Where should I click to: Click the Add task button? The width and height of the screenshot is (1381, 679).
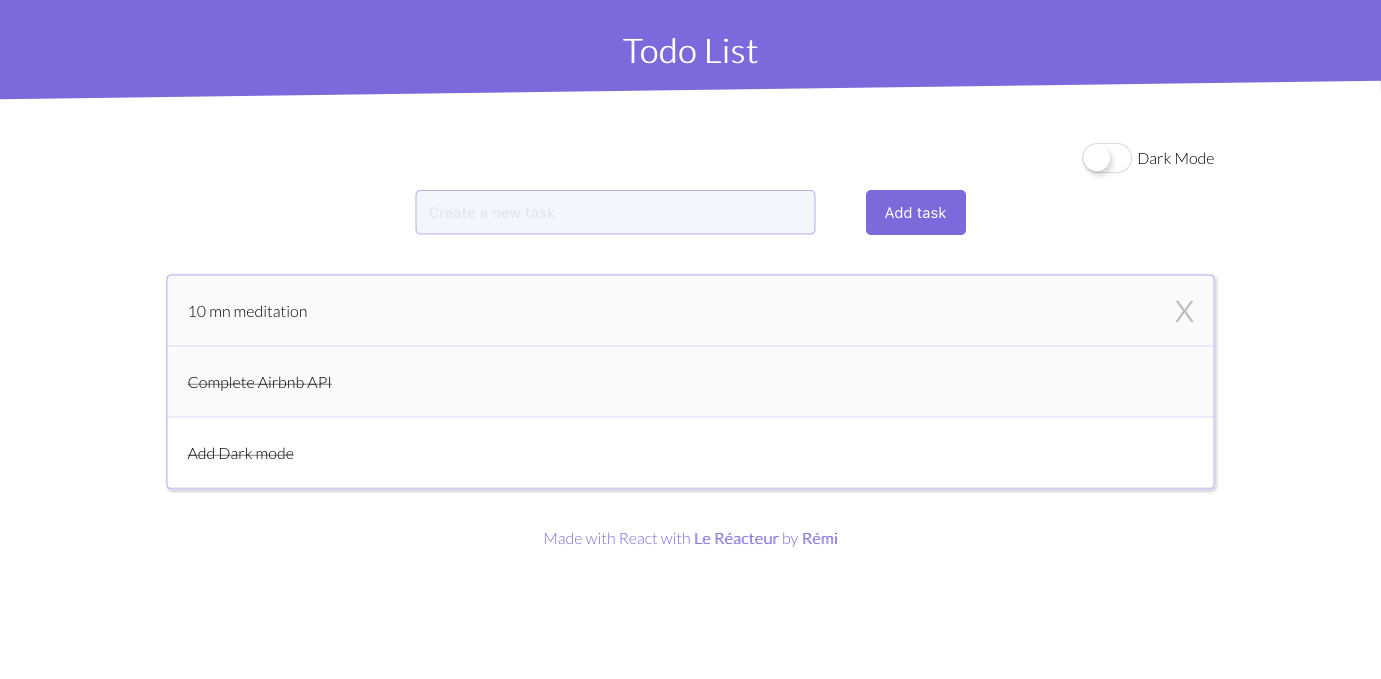click(915, 212)
